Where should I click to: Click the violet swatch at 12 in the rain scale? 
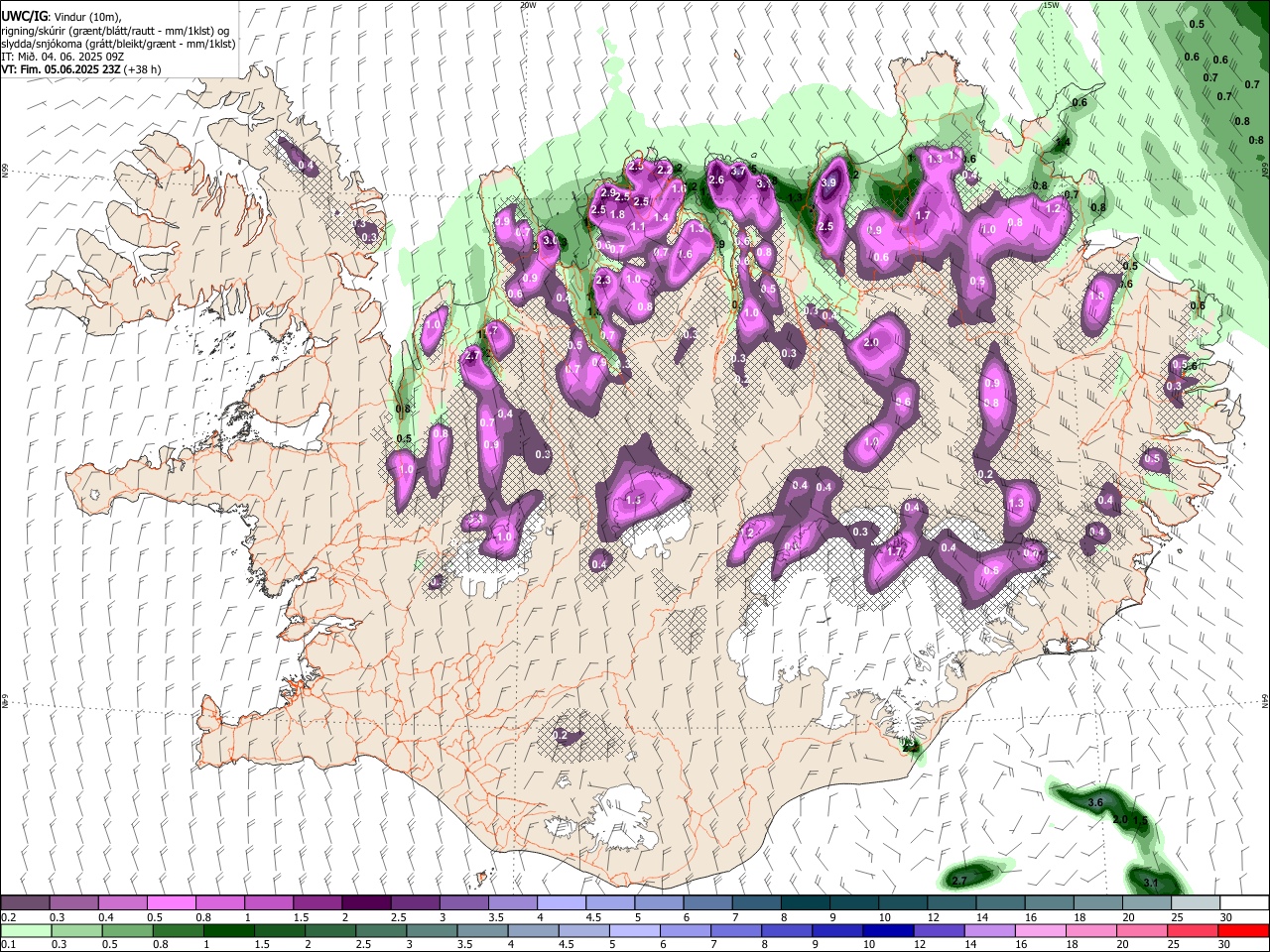coord(938,930)
